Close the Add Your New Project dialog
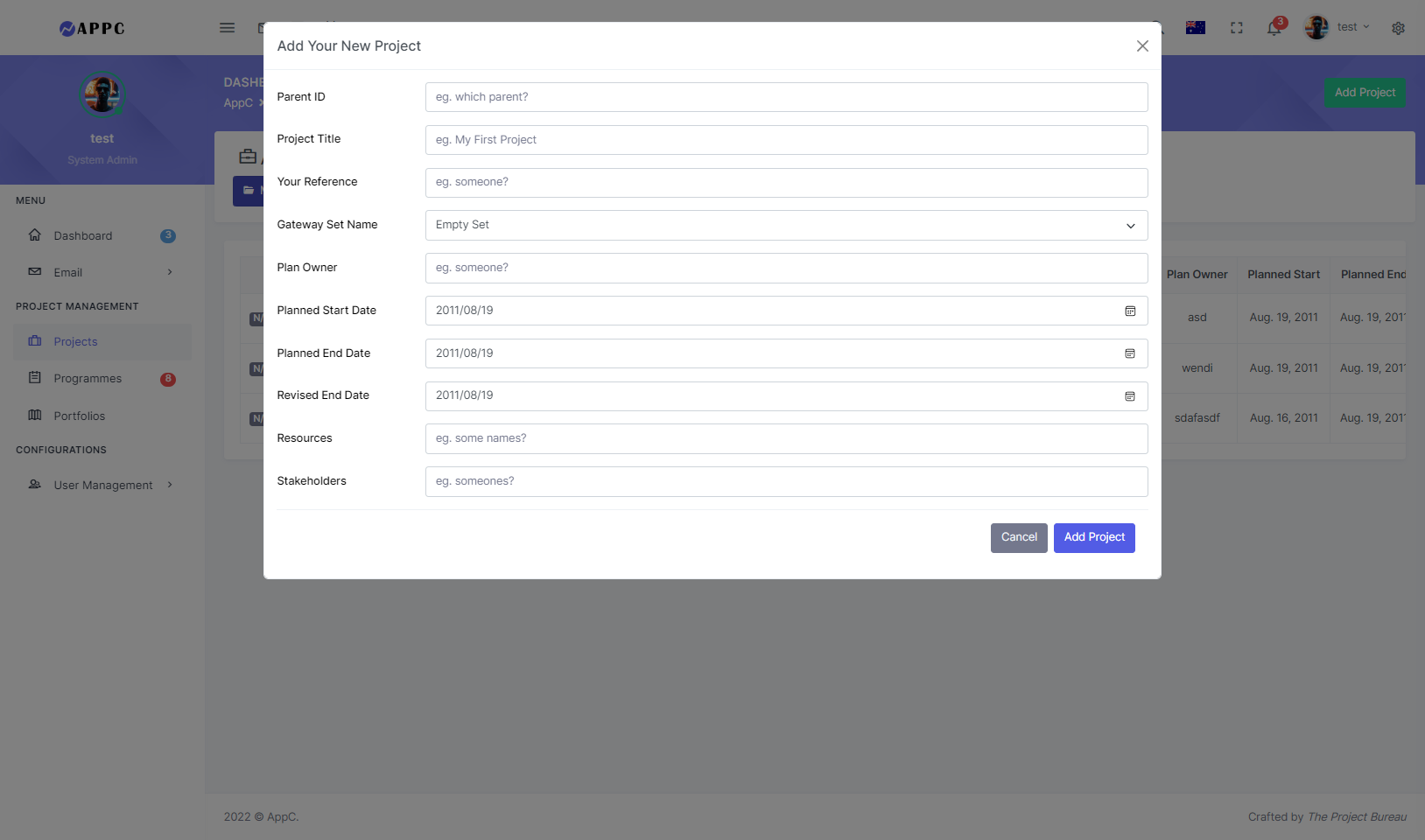1425x840 pixels. tap(1142, 46)
